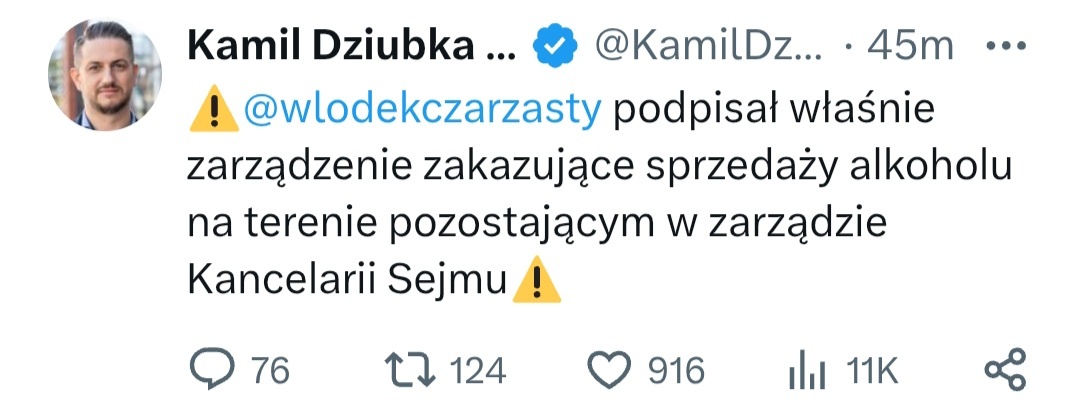The image size is (1080, 417).
Task: Click the repost arrows icon
Action: (x=412, y=370)
